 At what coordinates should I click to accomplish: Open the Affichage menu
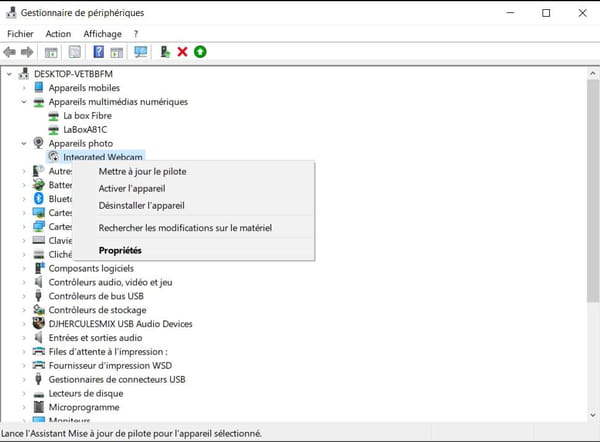click(x=103, y=34)
